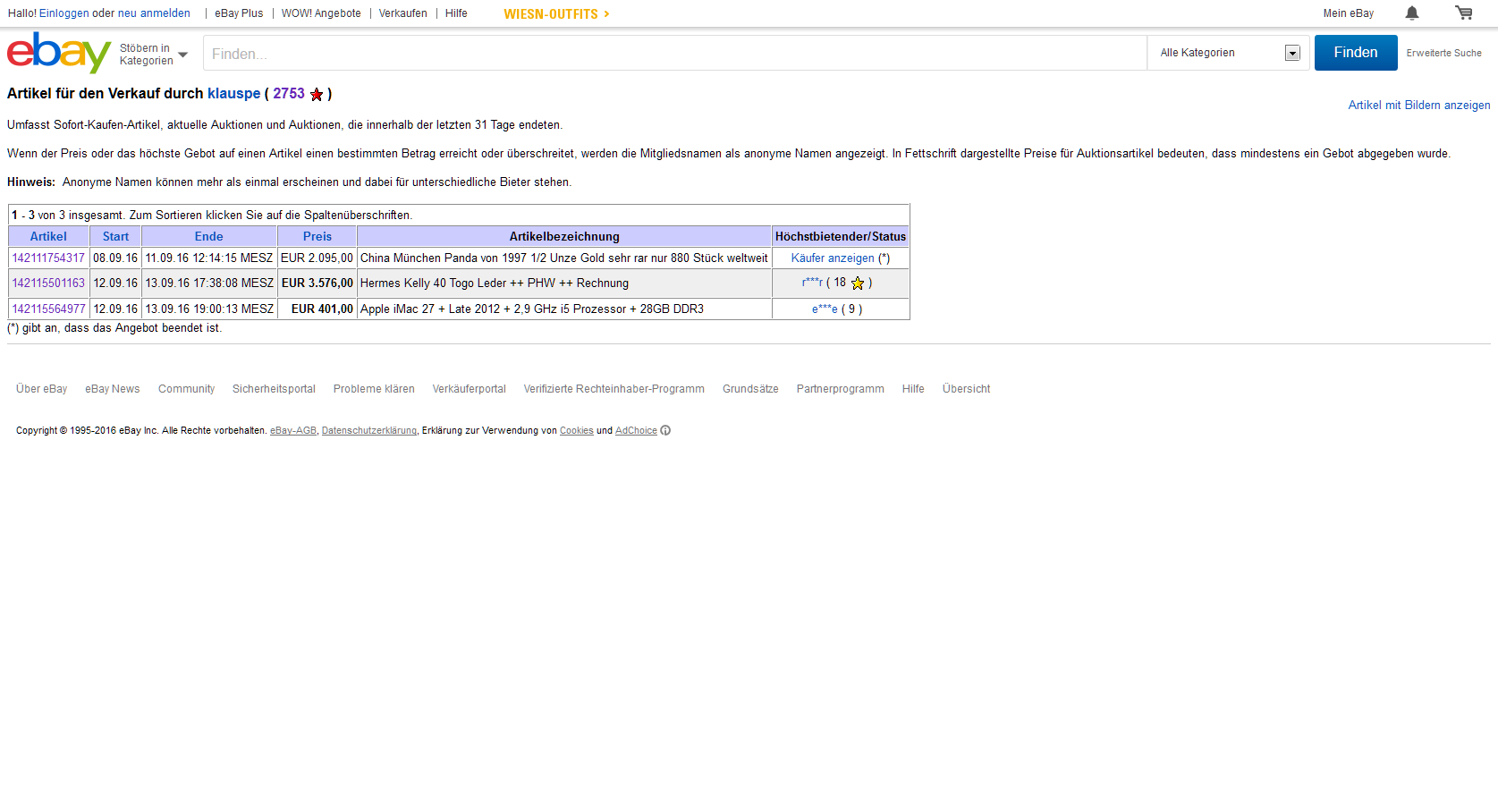Click the Einloggen link

tap(63, 13)
